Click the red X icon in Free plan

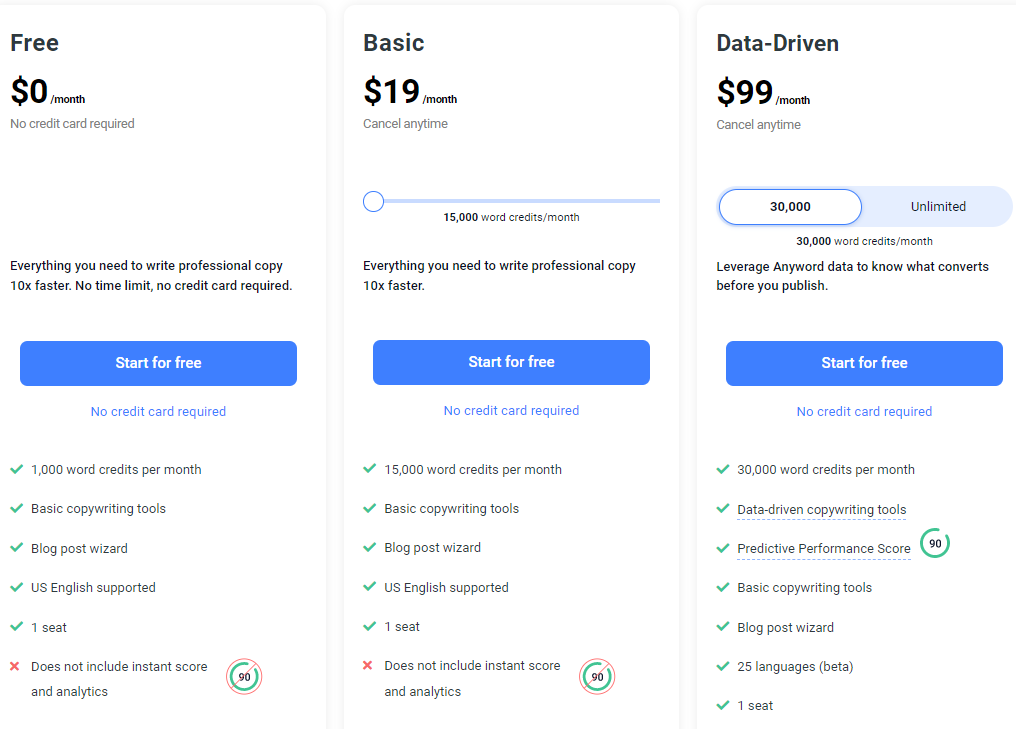point(15,666)
